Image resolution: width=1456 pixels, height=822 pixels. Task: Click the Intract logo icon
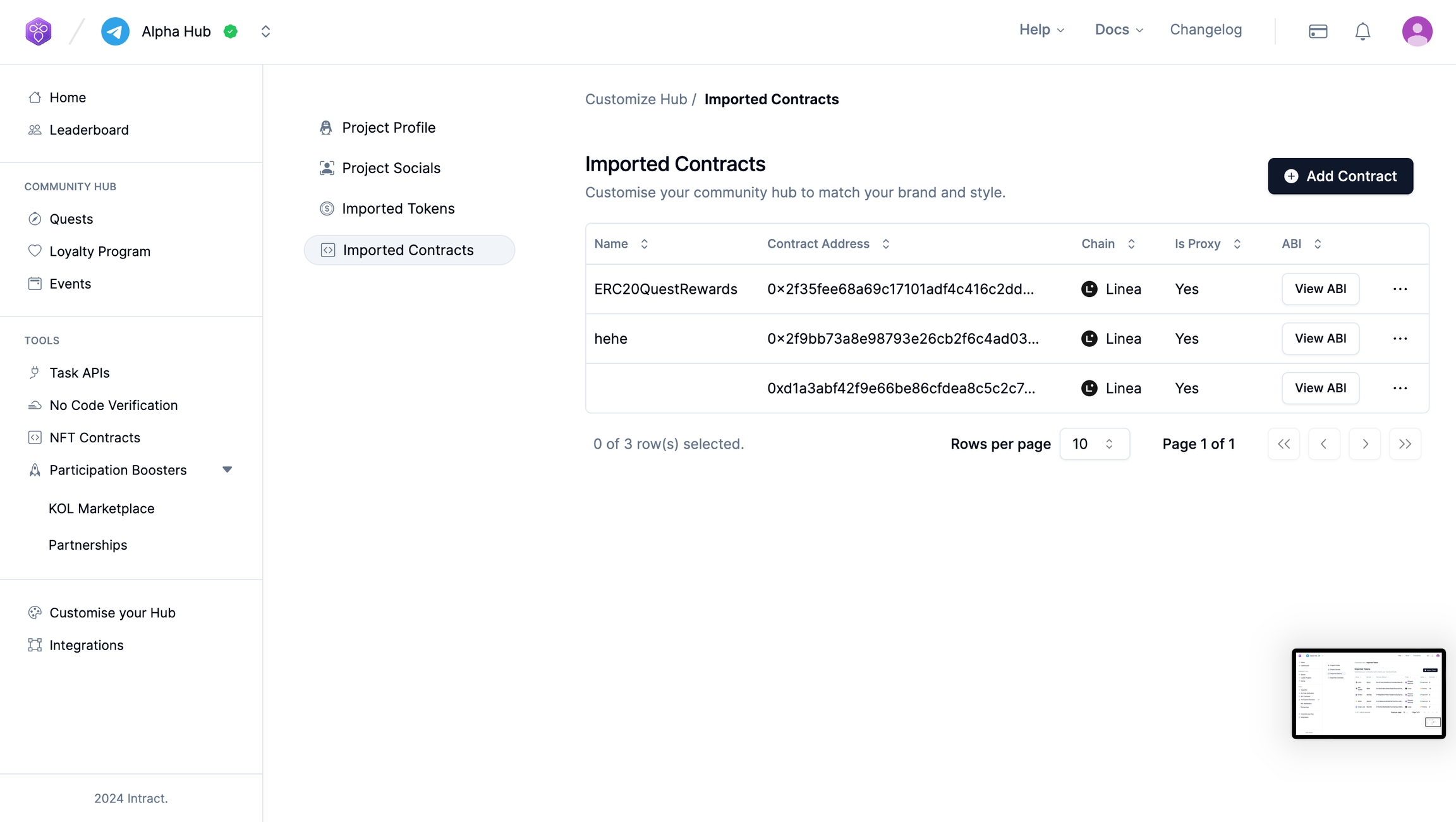coord(39,31)
